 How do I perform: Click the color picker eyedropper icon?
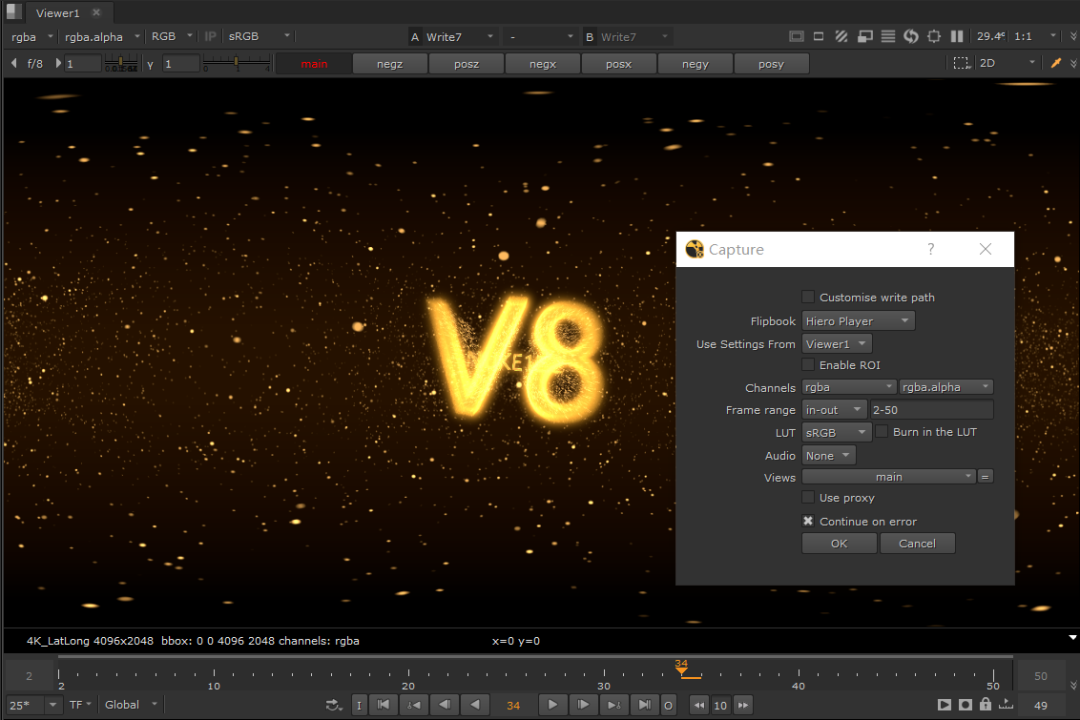[1056, 63]
